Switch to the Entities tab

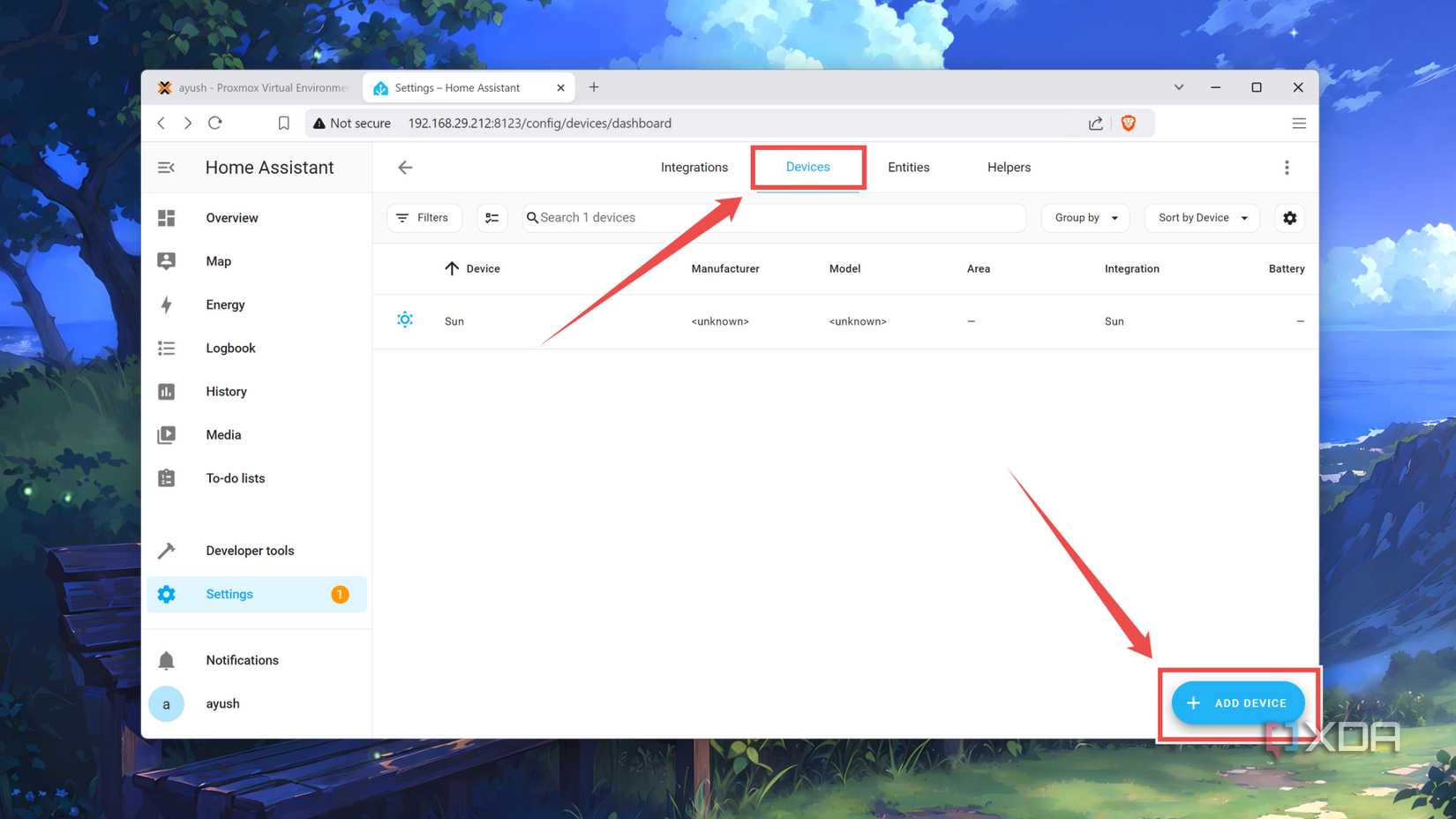click(909, 168)
